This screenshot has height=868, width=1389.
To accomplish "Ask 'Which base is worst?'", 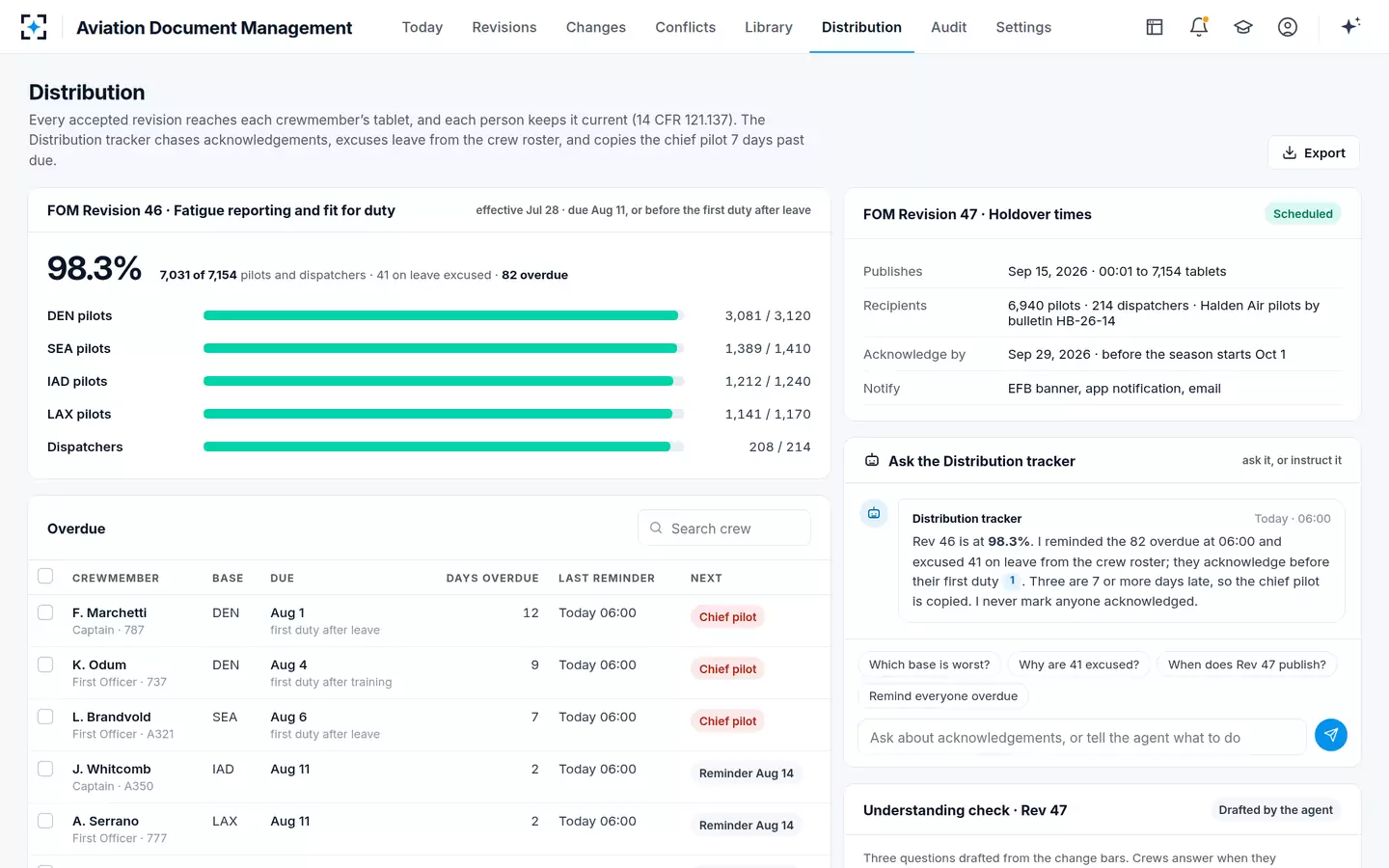I will click(x=929, y=665).
